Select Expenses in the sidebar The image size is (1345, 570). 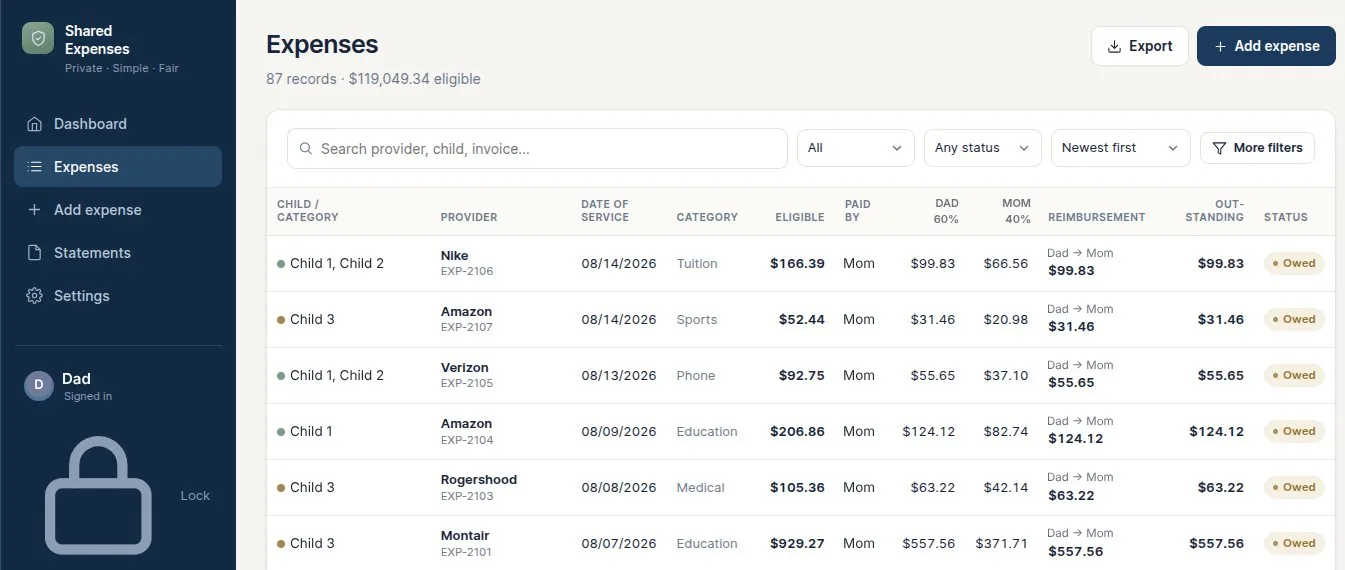[118, 167]
